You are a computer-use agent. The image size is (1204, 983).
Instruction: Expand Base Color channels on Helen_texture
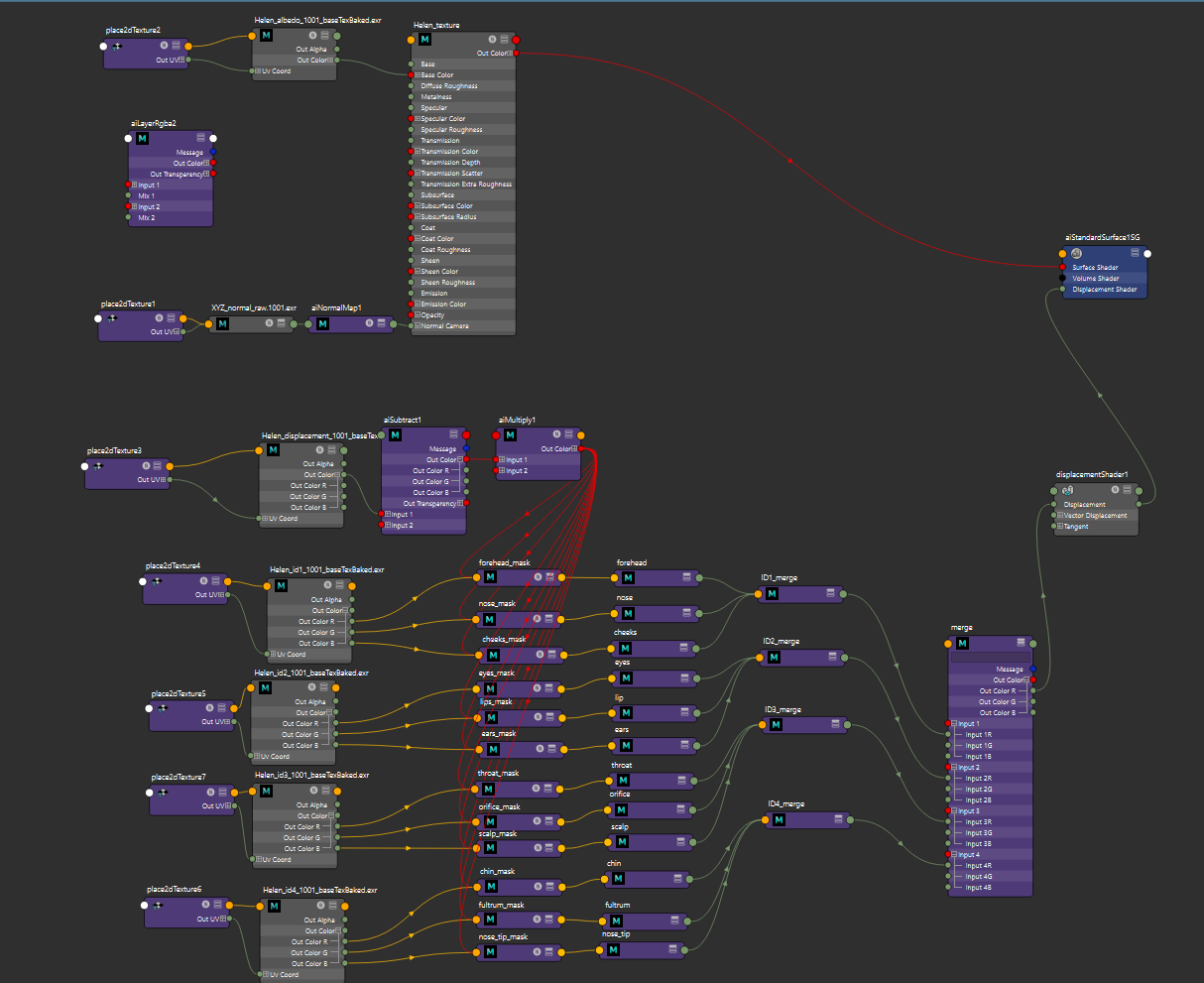[x=419, y=74]
